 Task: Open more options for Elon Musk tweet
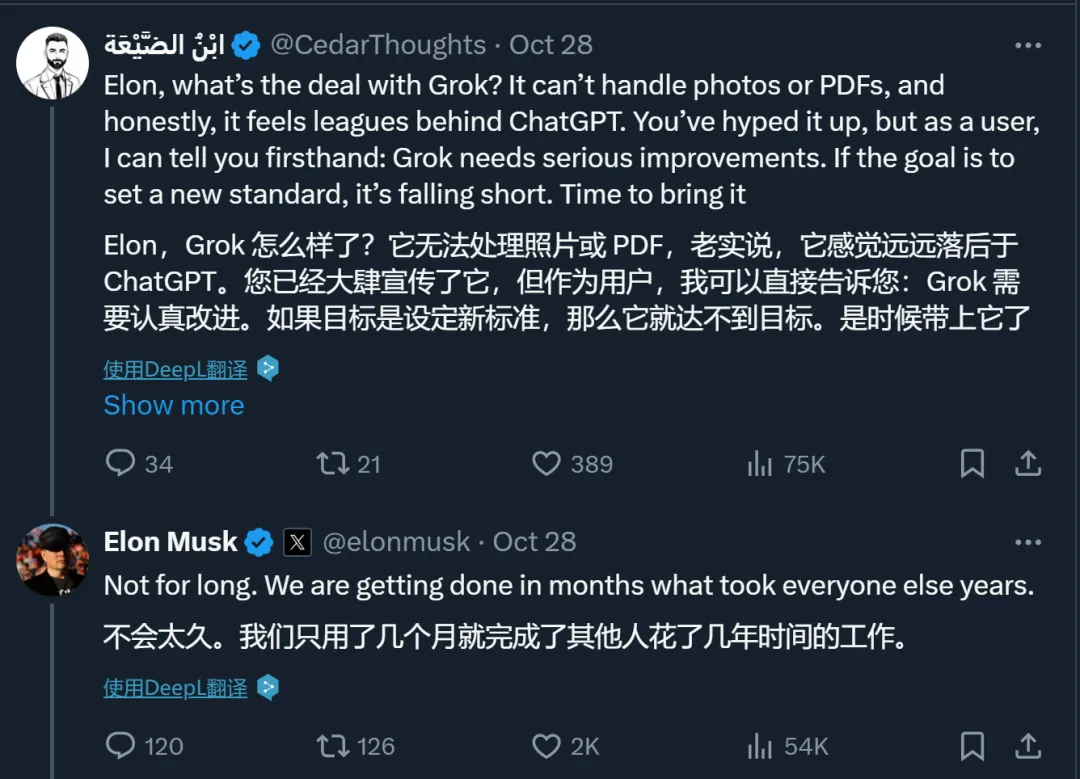tap(1028, 542)
